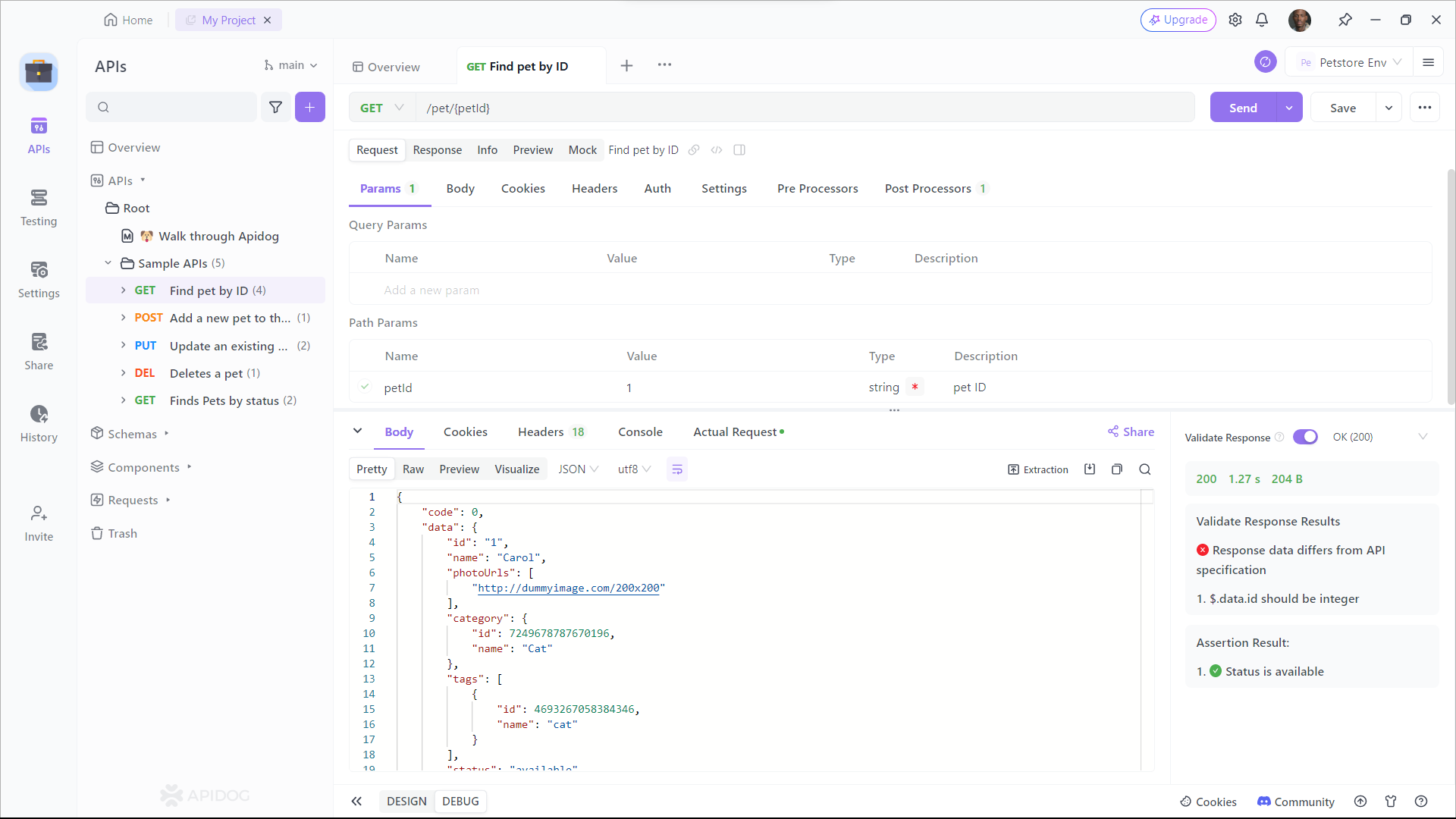Screen dimensions: 1456x819
Task: Expand the Send button dropdown arrow
Action: pyautogui.click(x=1289, y=107)
